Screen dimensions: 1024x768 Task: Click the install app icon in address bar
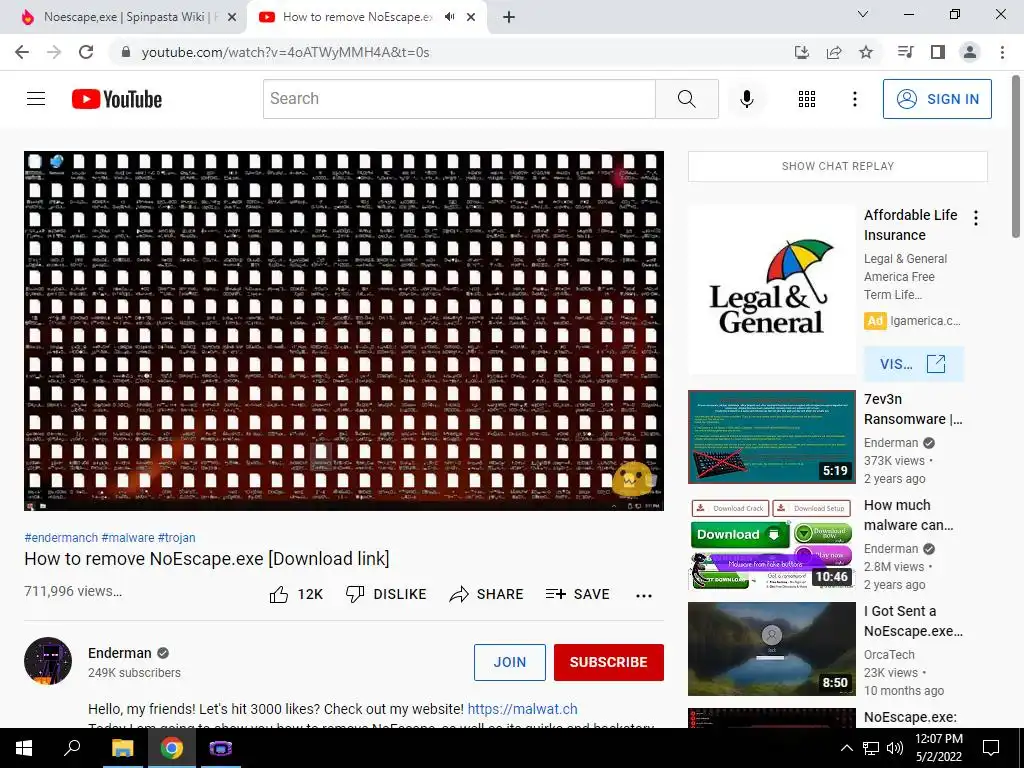tap(802, 52)
